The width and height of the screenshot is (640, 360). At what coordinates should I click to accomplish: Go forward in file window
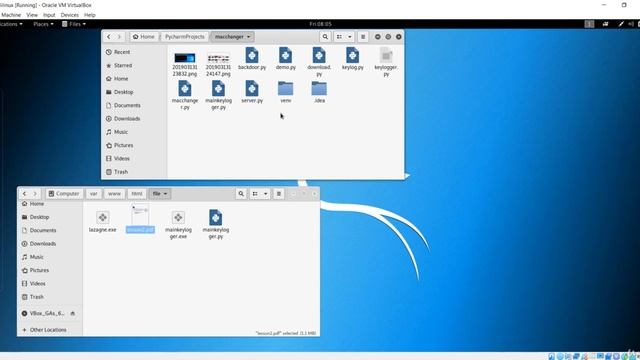point(35,193)
